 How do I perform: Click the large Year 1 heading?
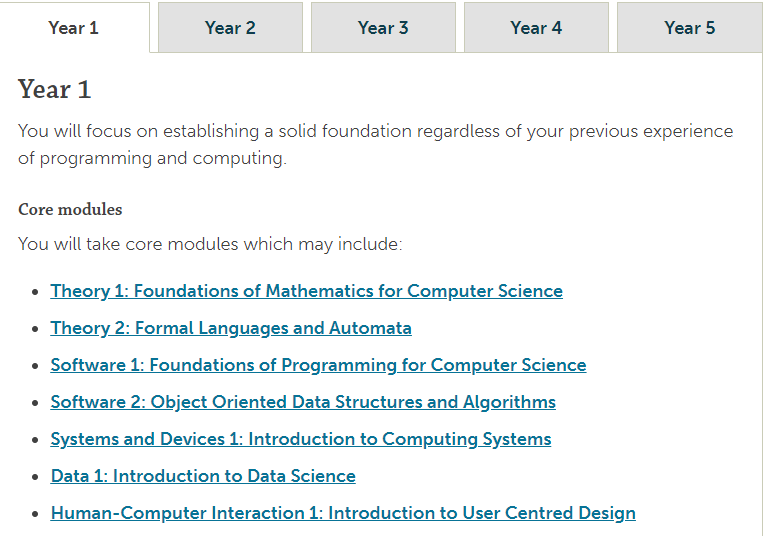click(x=54, y=89)
